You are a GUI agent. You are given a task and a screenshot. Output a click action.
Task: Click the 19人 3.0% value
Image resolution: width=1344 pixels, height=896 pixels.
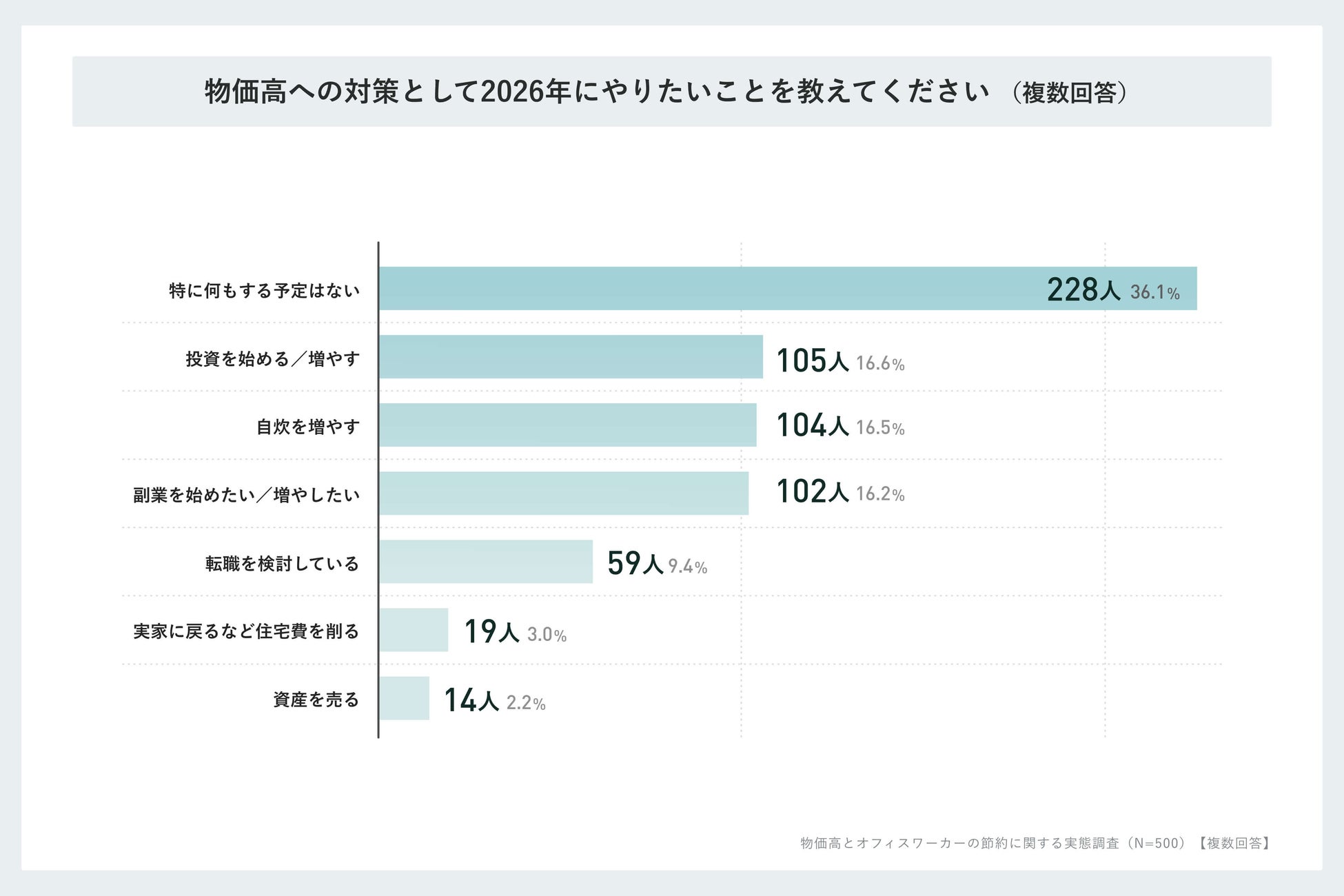pyautogui.click(x=516, y=631)
